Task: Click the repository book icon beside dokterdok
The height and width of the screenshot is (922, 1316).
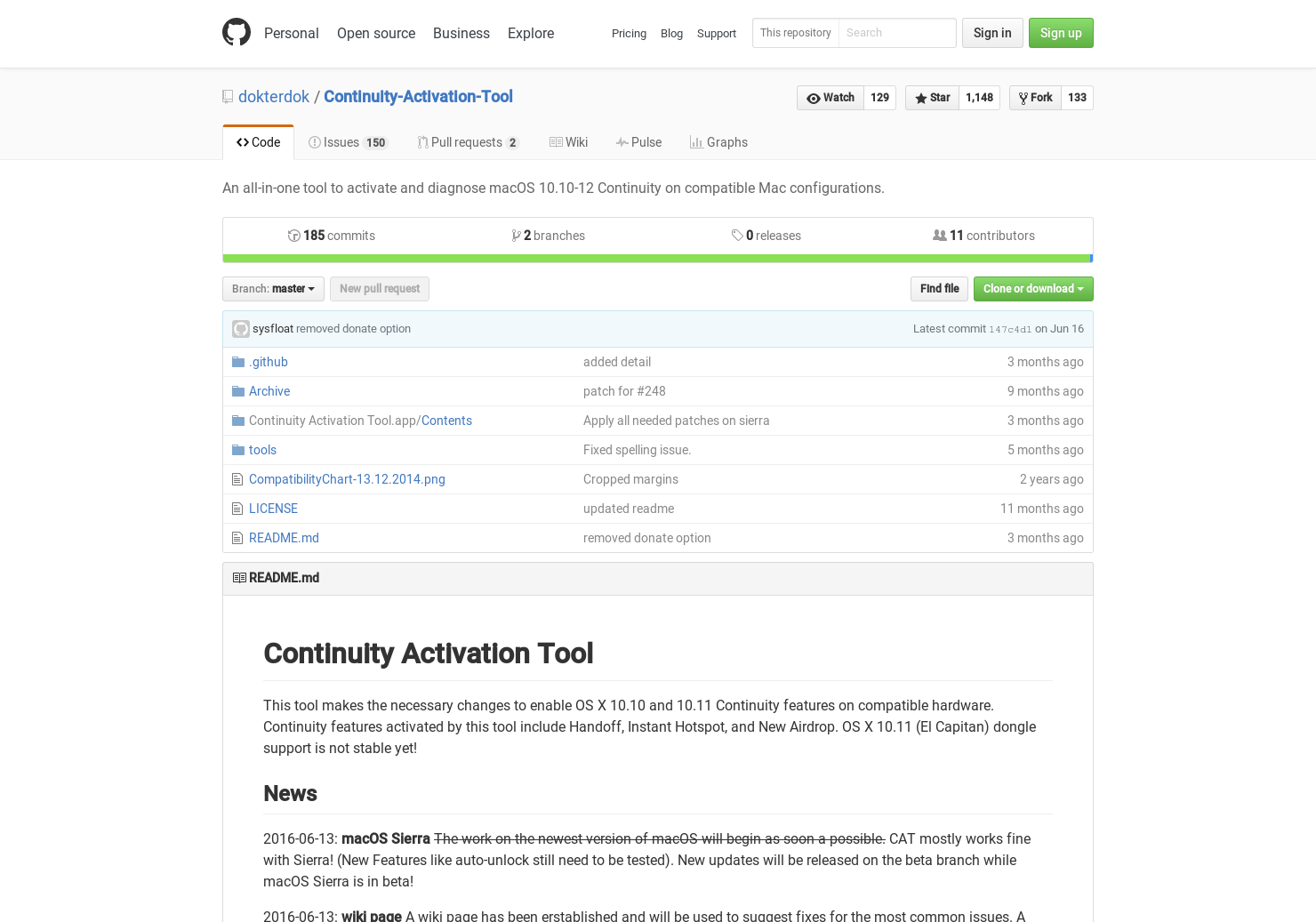Action: coord(228,96)
